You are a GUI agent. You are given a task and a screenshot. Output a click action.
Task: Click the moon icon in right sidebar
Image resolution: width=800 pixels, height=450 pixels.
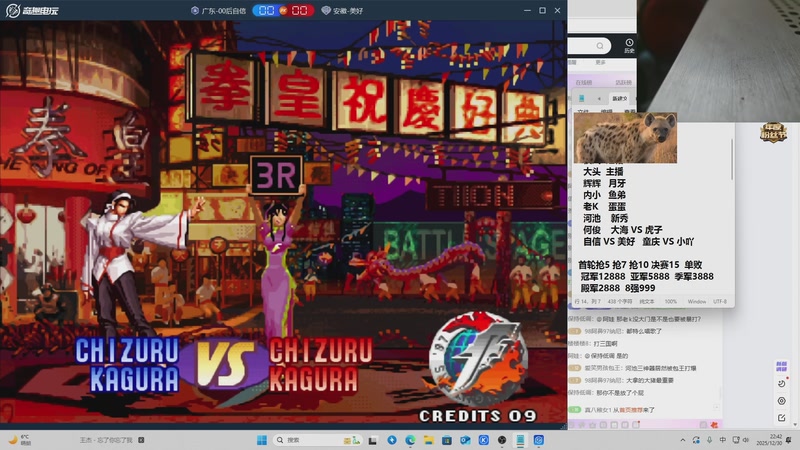pos(782,383)
